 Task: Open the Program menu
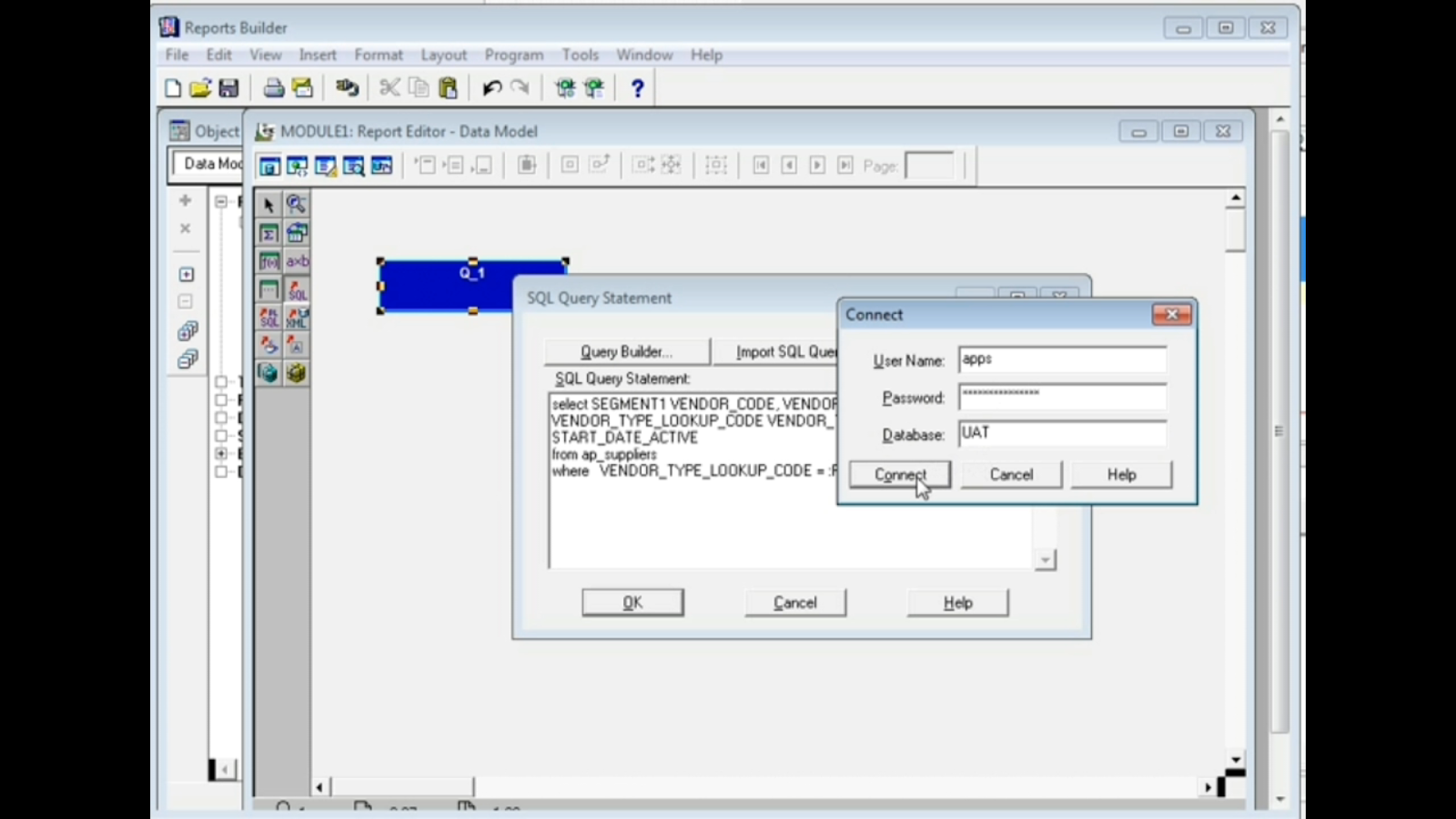(x=513, y=55)
